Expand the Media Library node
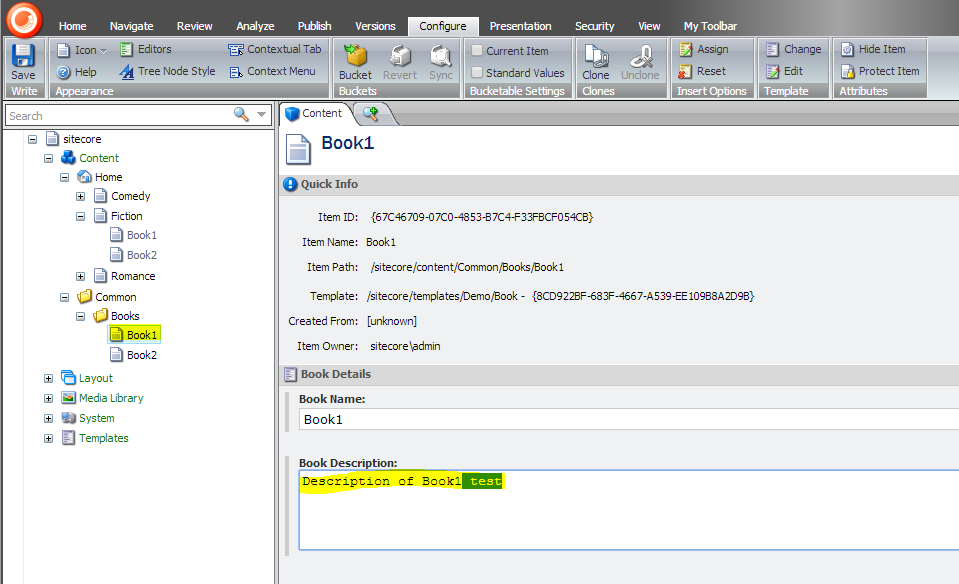The width and height of the screenshot is (959, 584). [48, 399]
